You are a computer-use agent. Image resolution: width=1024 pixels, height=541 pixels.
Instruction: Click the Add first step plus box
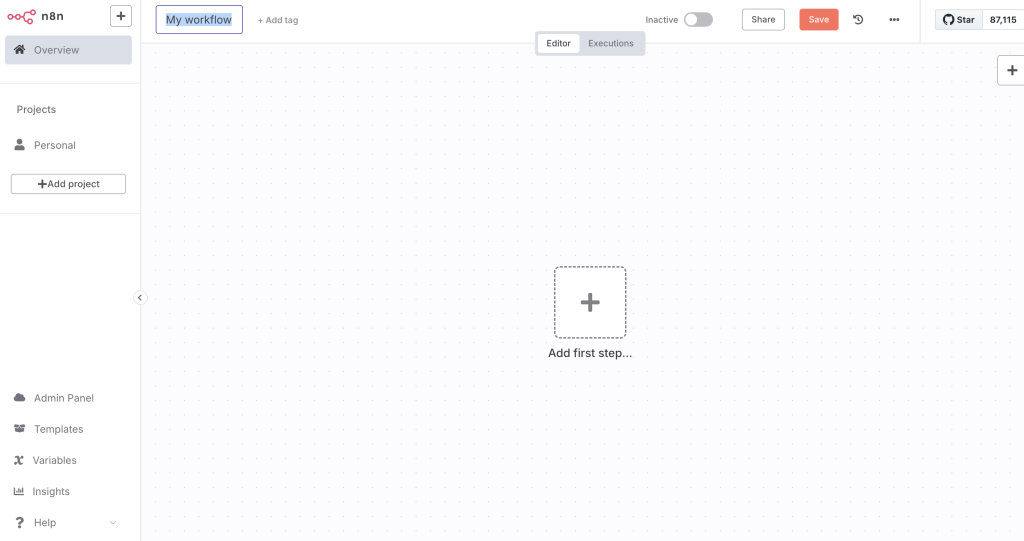click(590, 302)
